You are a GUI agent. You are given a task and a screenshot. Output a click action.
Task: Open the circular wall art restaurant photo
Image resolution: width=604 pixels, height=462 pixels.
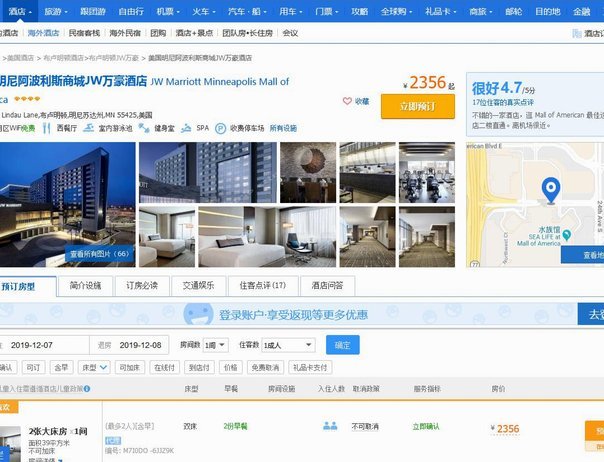pyautogui.click(x=308, y=172)
